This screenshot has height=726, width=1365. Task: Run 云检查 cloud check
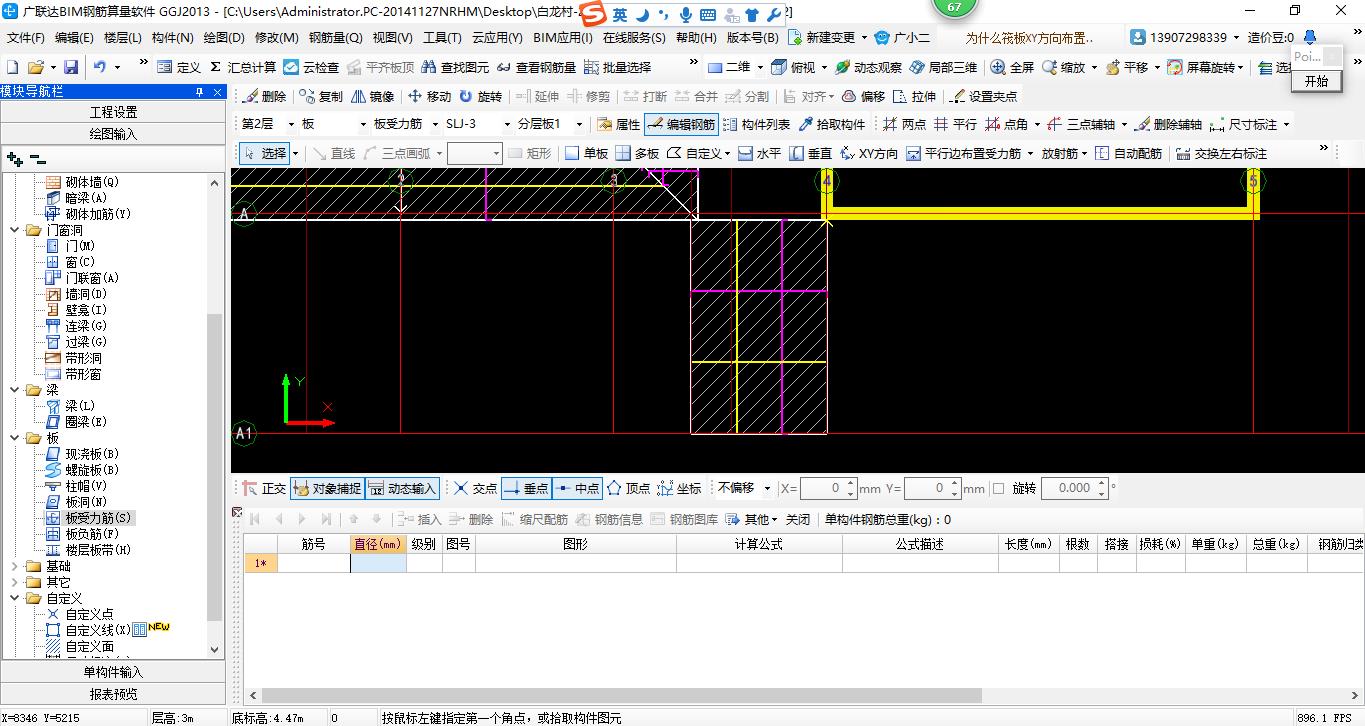(311, 67)
